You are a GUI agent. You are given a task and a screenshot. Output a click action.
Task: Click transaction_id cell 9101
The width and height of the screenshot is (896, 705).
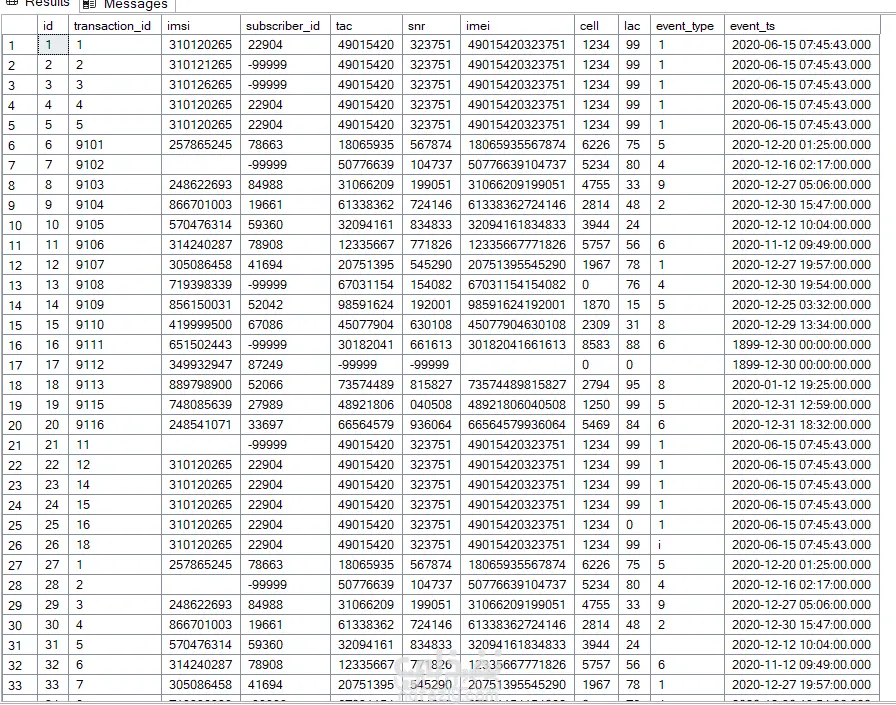[x=115, y=145]
